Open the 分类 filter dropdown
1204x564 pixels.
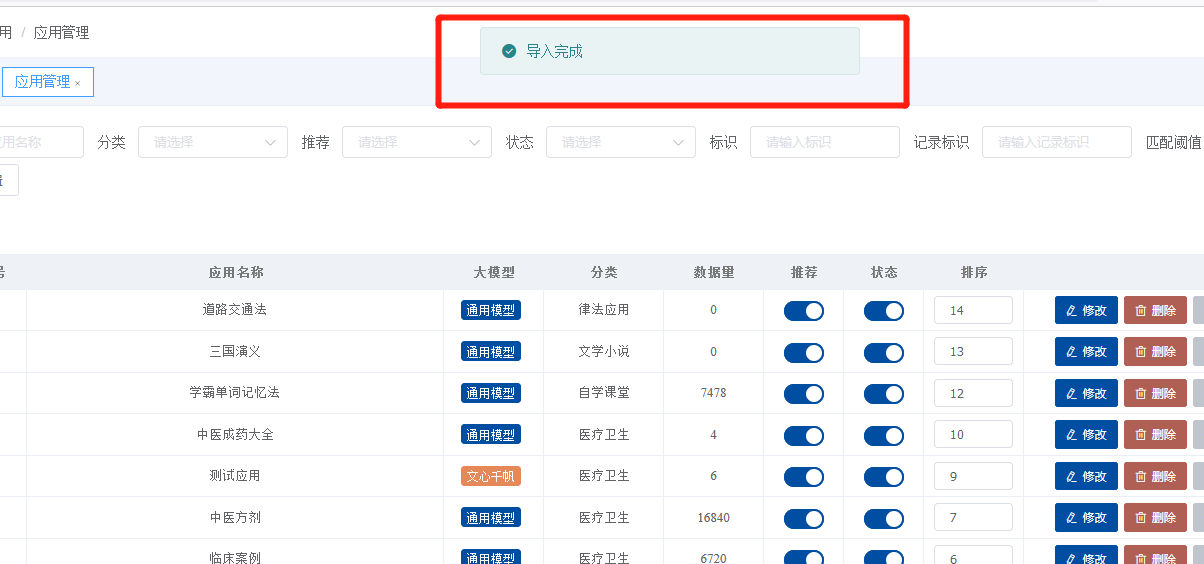click(212, 142)
